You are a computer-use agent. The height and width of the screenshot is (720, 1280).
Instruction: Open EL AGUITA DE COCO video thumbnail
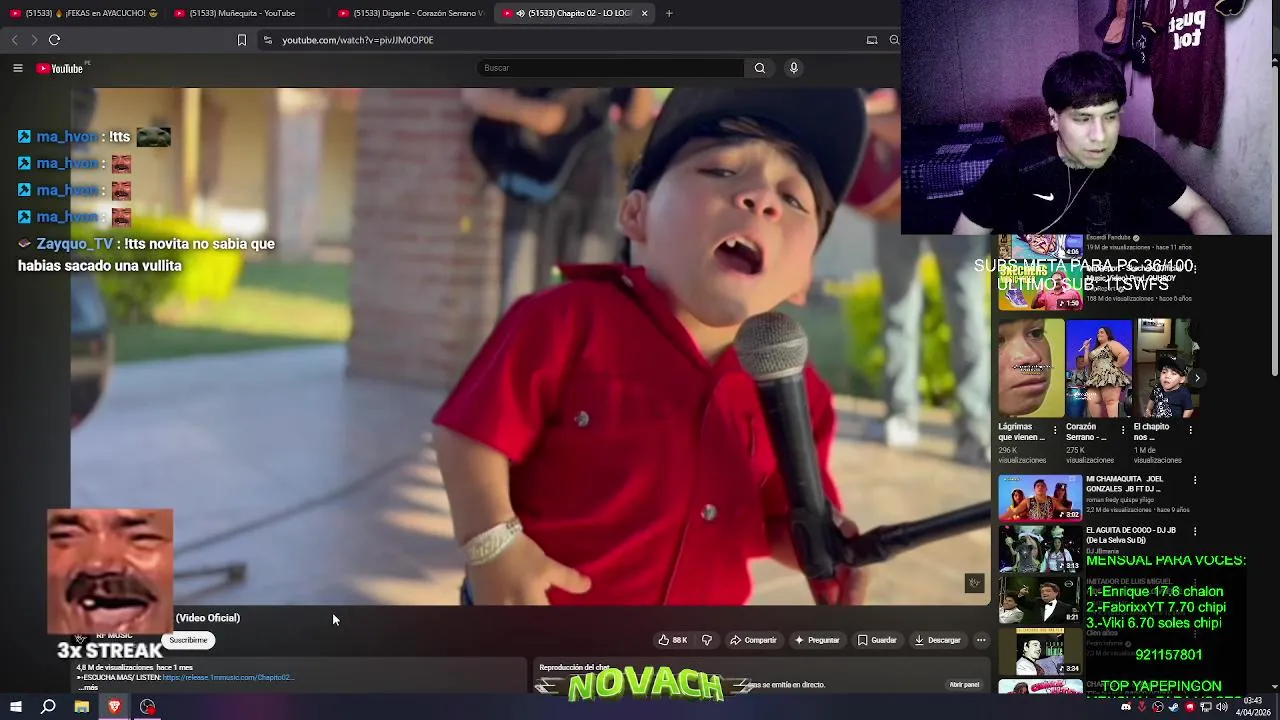pos(1040,548)
